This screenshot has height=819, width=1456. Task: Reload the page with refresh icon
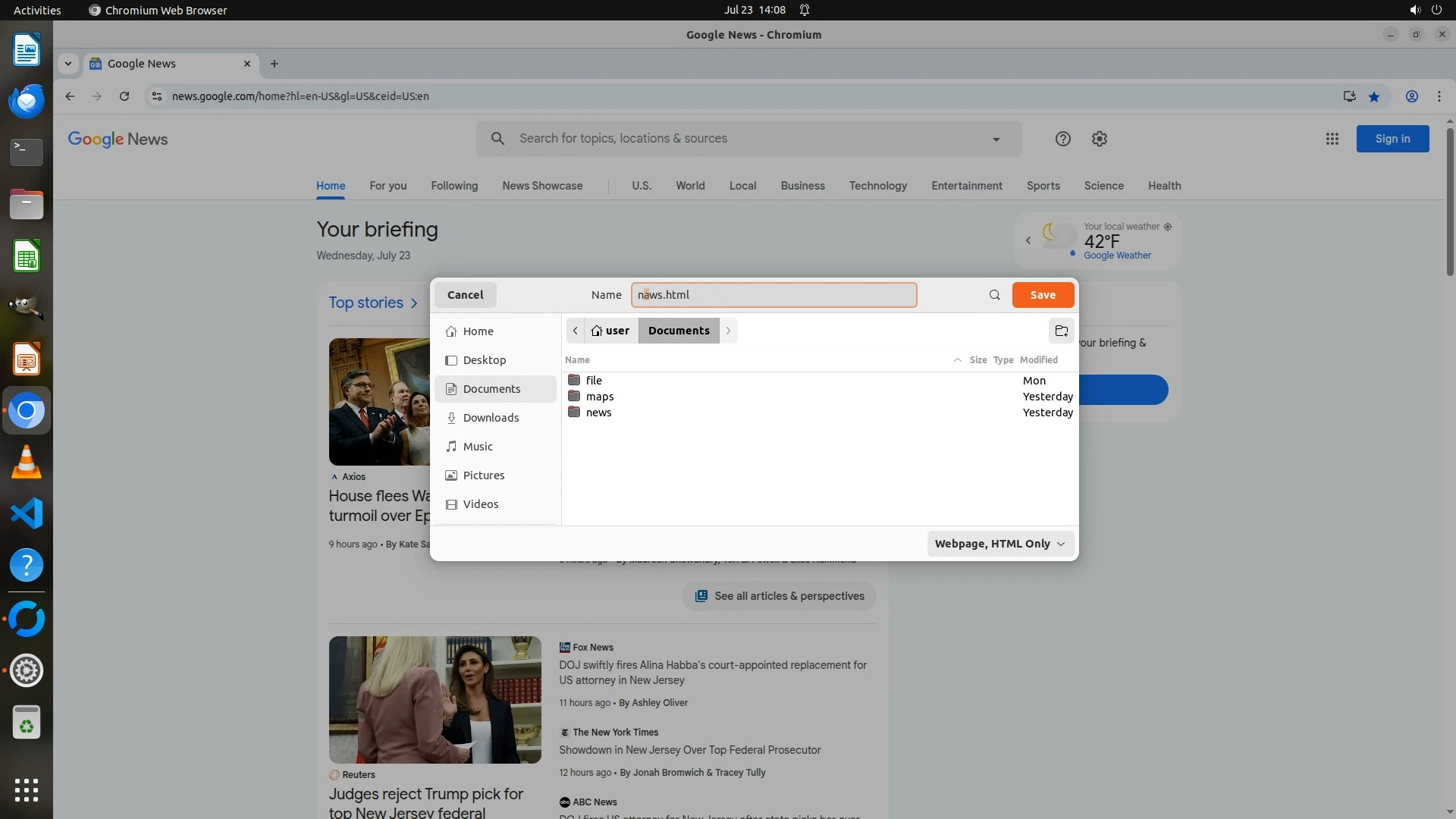coord(124,96)
